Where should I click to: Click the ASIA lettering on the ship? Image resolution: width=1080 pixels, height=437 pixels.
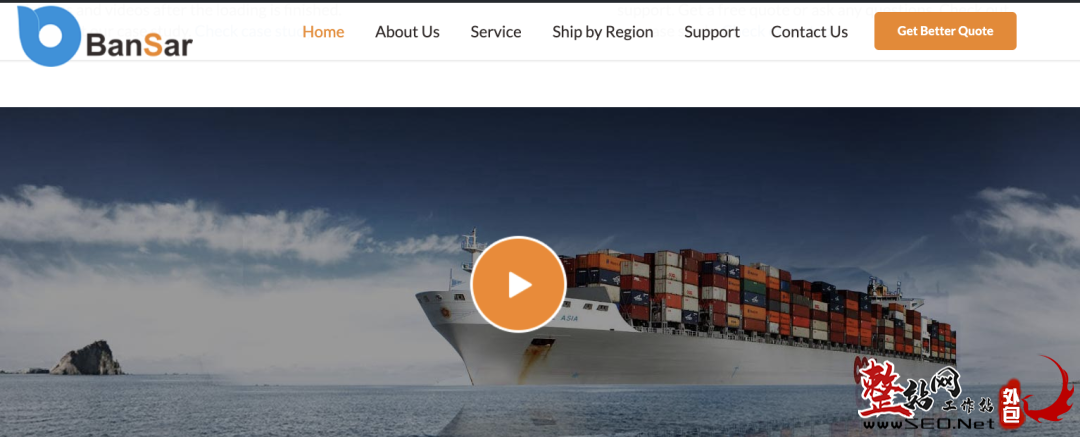tap(569, 318)
